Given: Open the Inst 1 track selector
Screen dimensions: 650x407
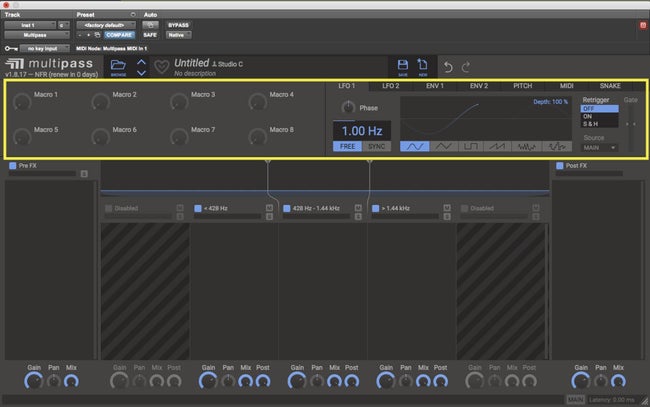Looking at the screenshot, I should (30, 25).
